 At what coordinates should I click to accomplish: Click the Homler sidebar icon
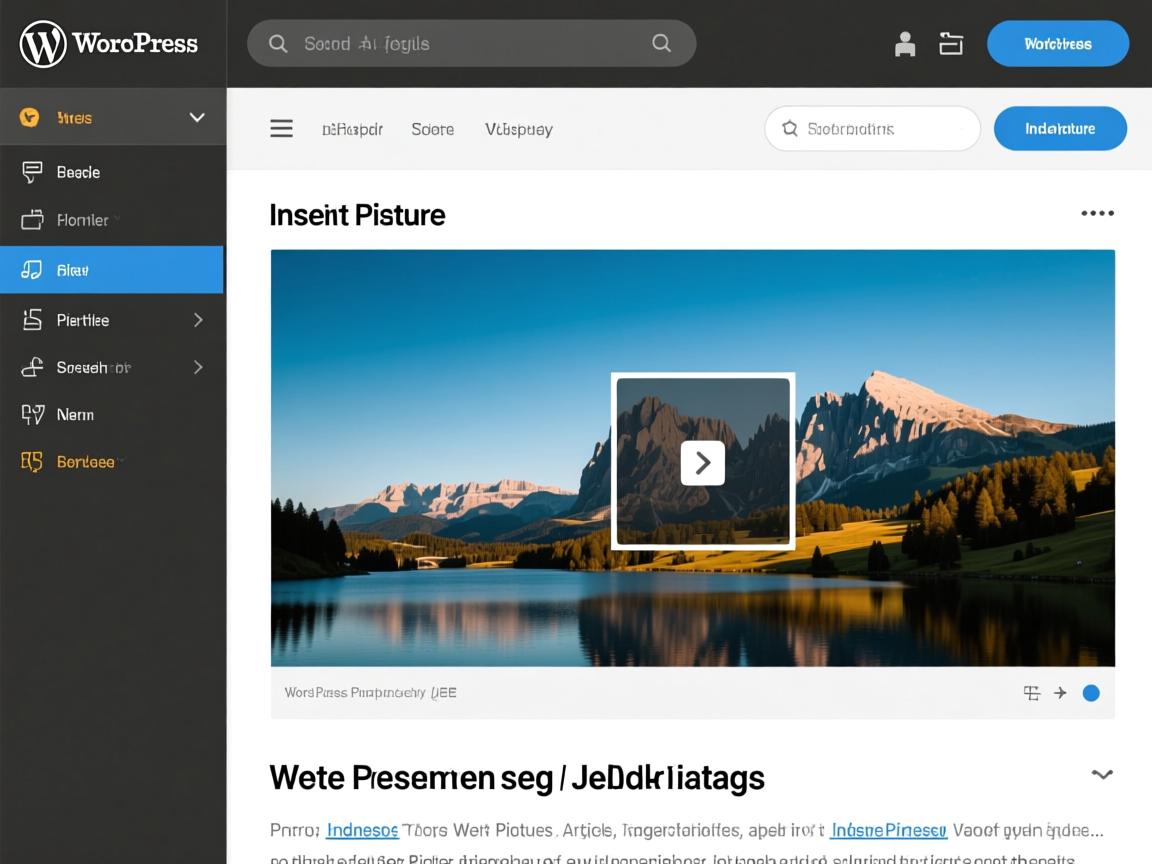point(32,220)
